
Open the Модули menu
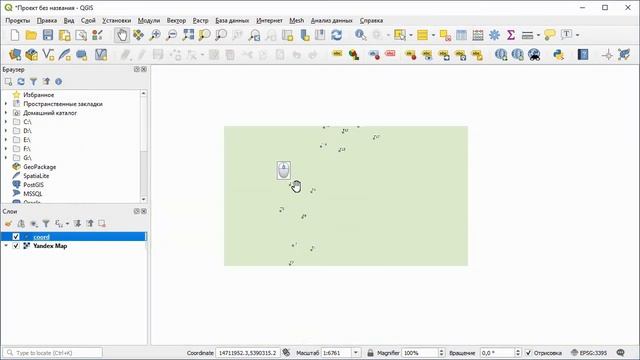pos(149,20)
